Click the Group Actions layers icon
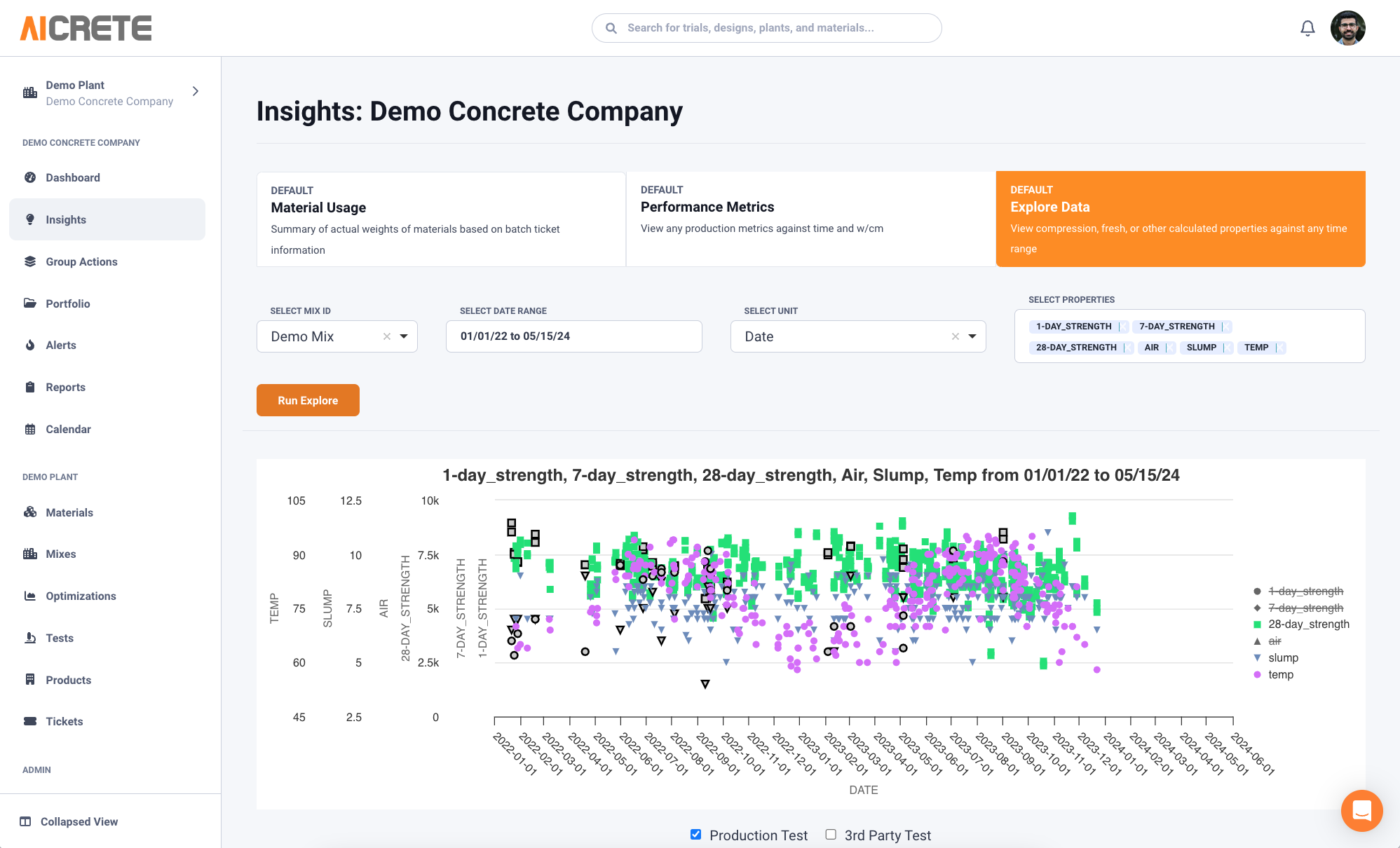This screenshot has height=848, width=1400. [x=30, y=261]
